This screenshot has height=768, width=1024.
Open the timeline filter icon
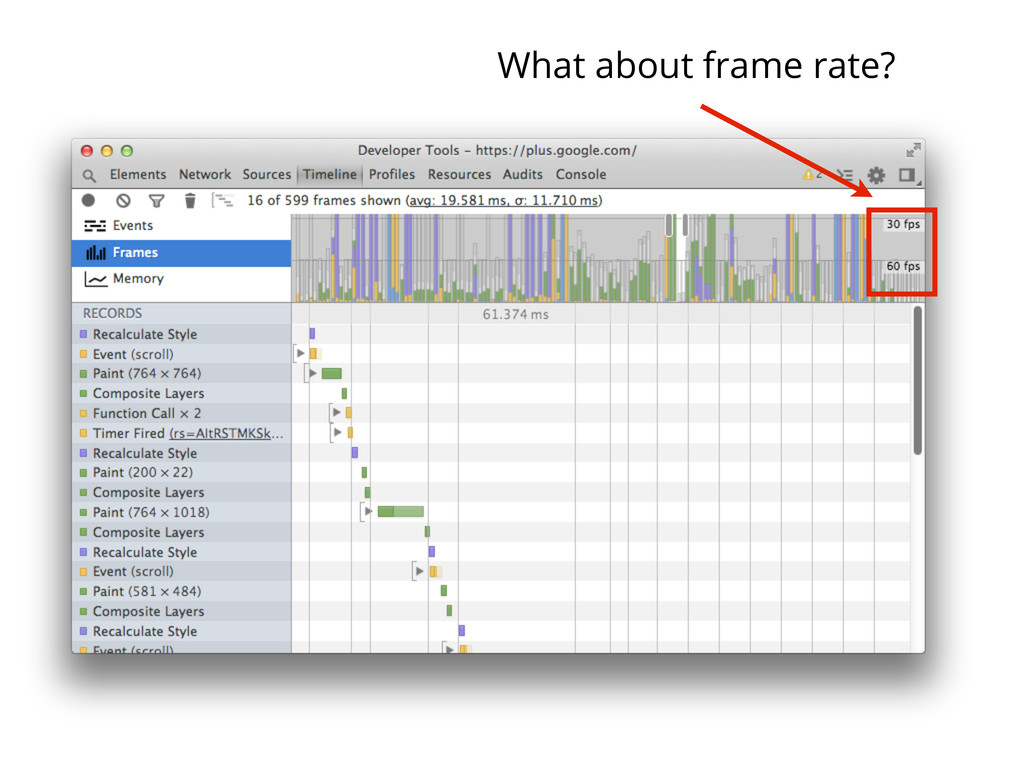click(x=156, y=201)
